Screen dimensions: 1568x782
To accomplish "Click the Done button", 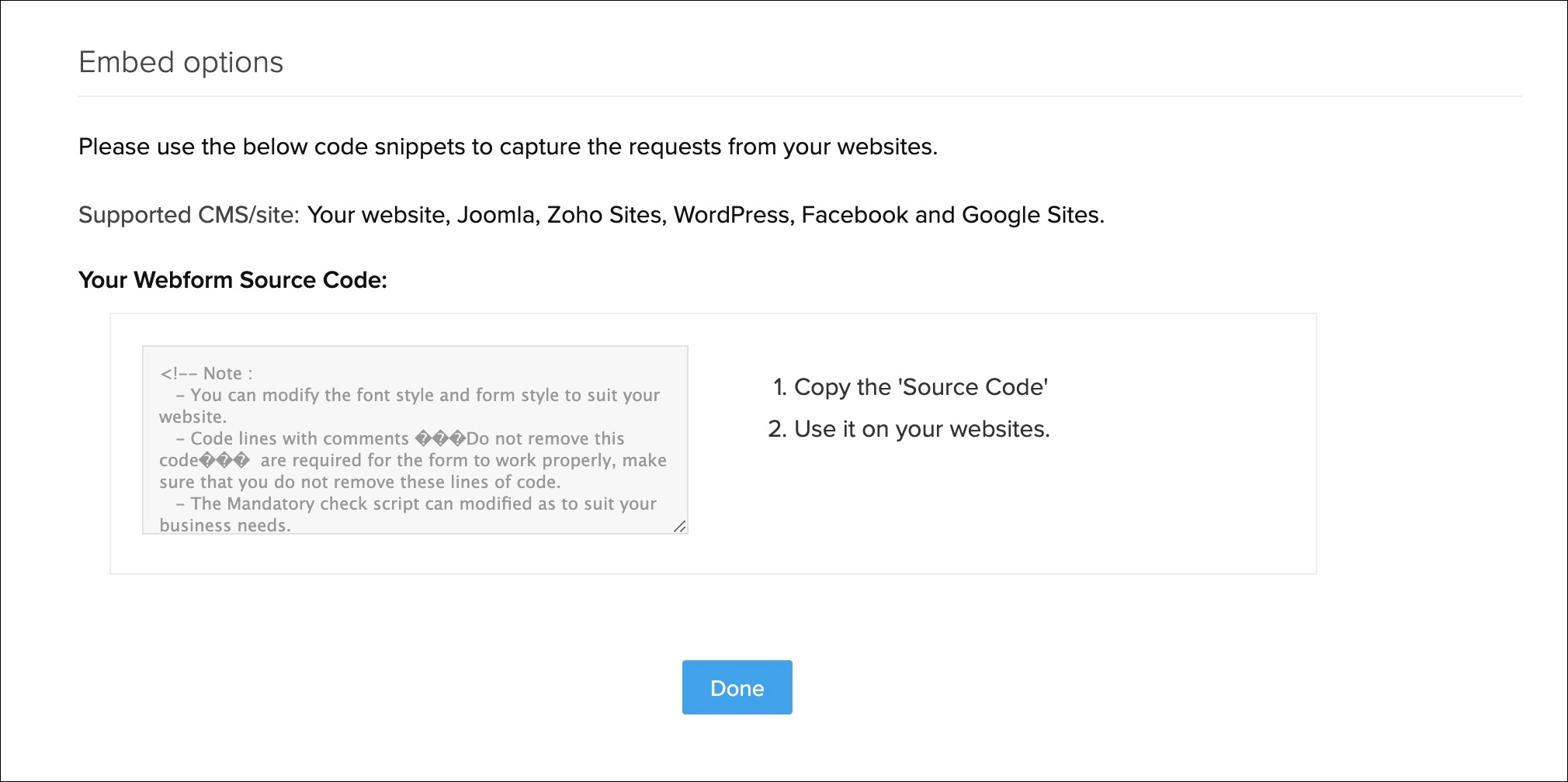I will [737, 687].
